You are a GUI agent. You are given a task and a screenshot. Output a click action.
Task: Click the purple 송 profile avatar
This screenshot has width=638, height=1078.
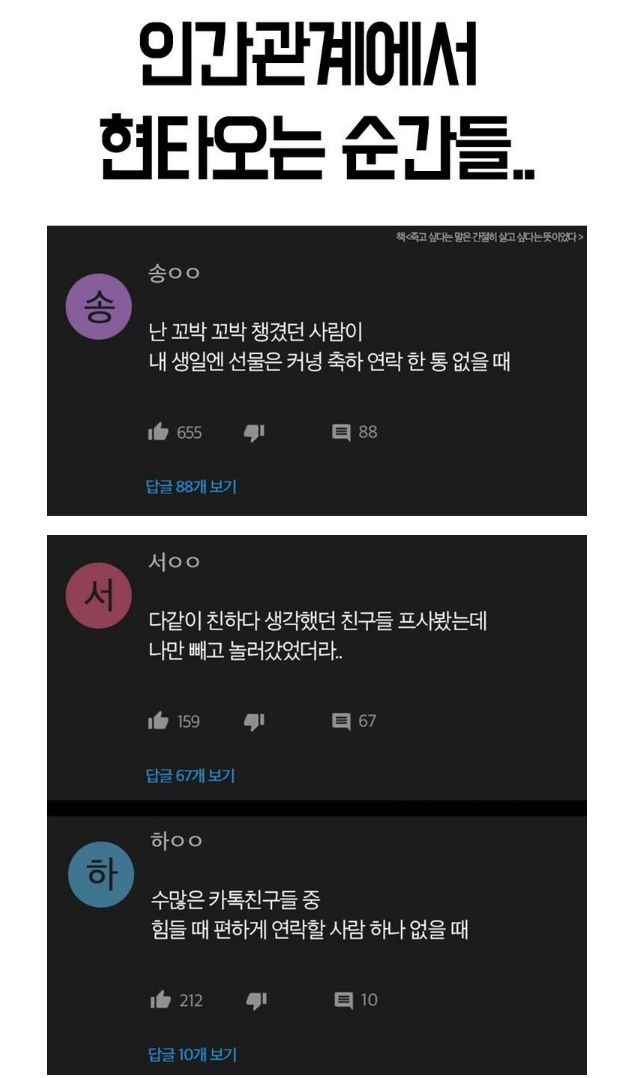[98, 307]
